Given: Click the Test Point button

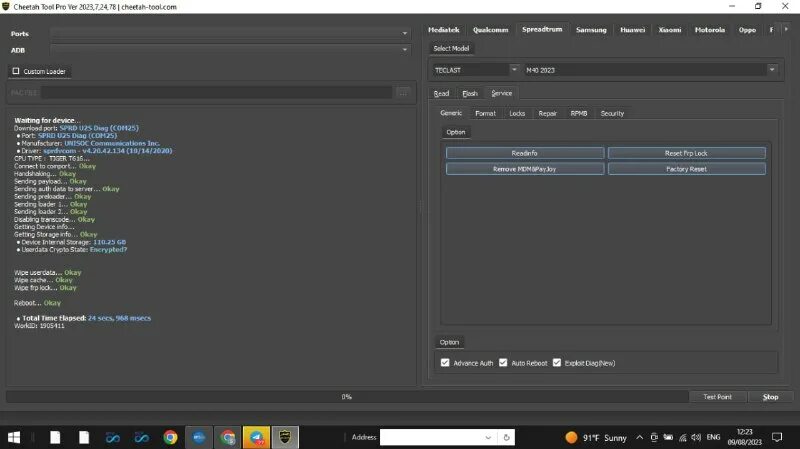Looking at the screenshot, I should pos(717,396).
